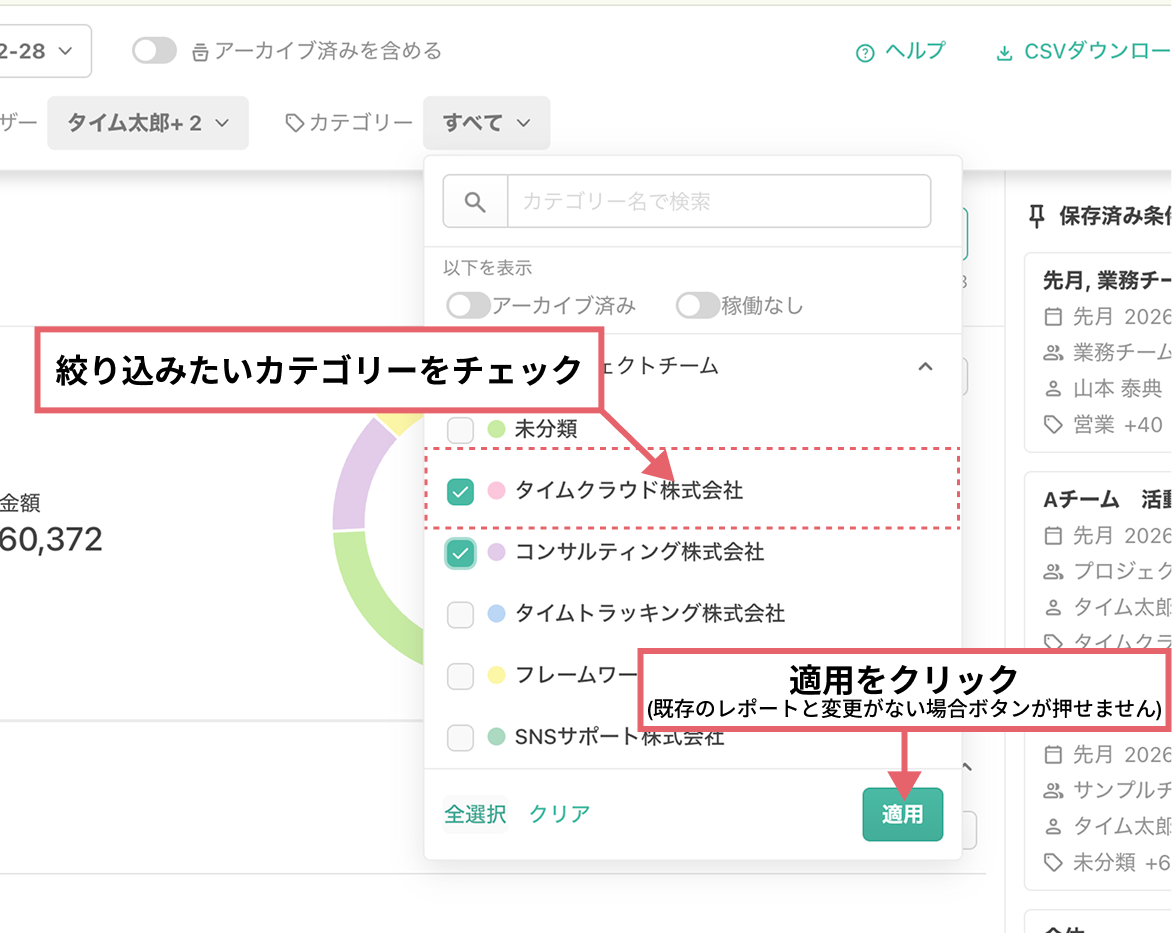Enable the 稼働なし toggle
The image size is (1172, 933).
coord(698,305)
